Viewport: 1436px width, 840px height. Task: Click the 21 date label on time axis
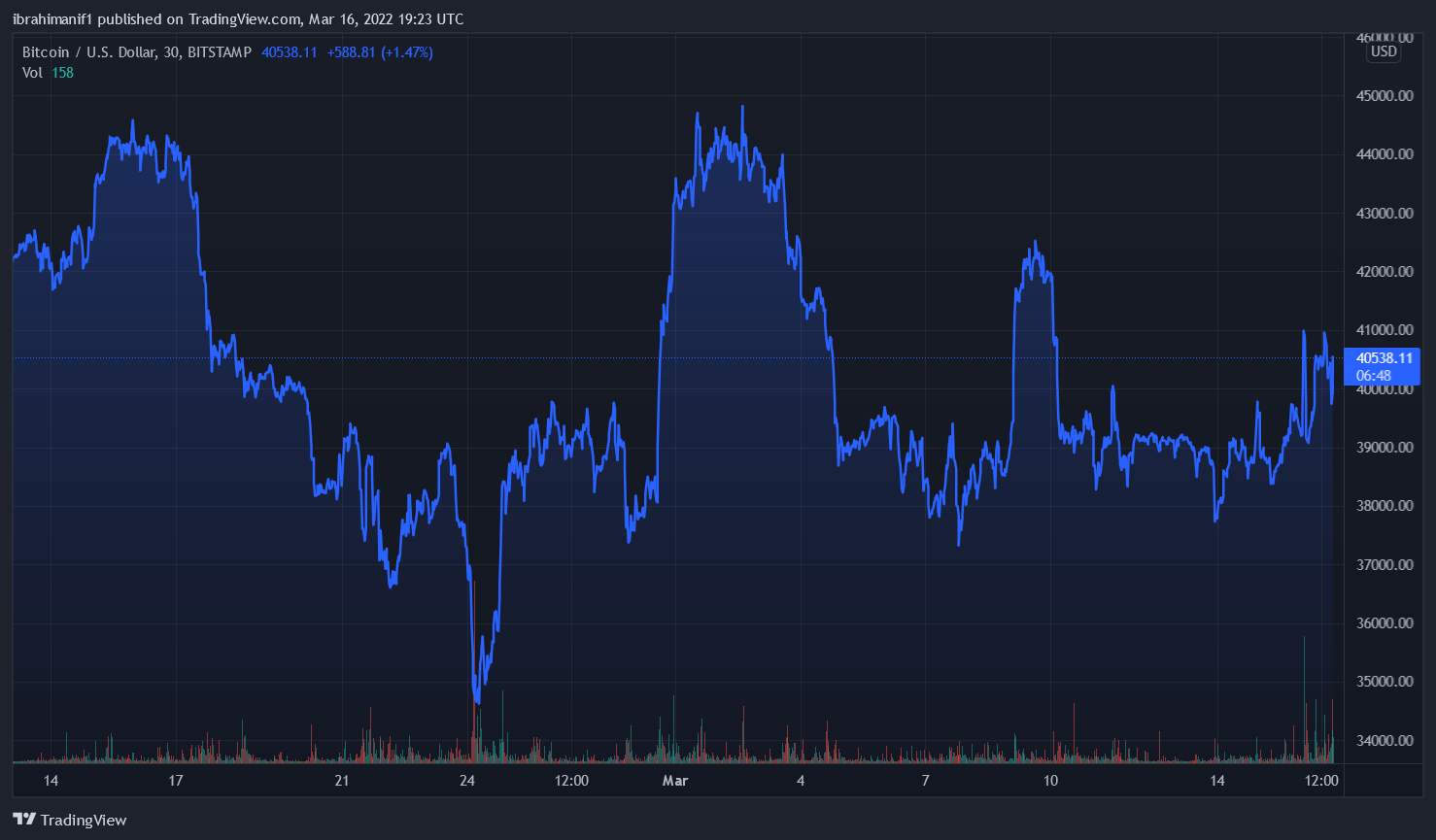(x=341, y=781)
